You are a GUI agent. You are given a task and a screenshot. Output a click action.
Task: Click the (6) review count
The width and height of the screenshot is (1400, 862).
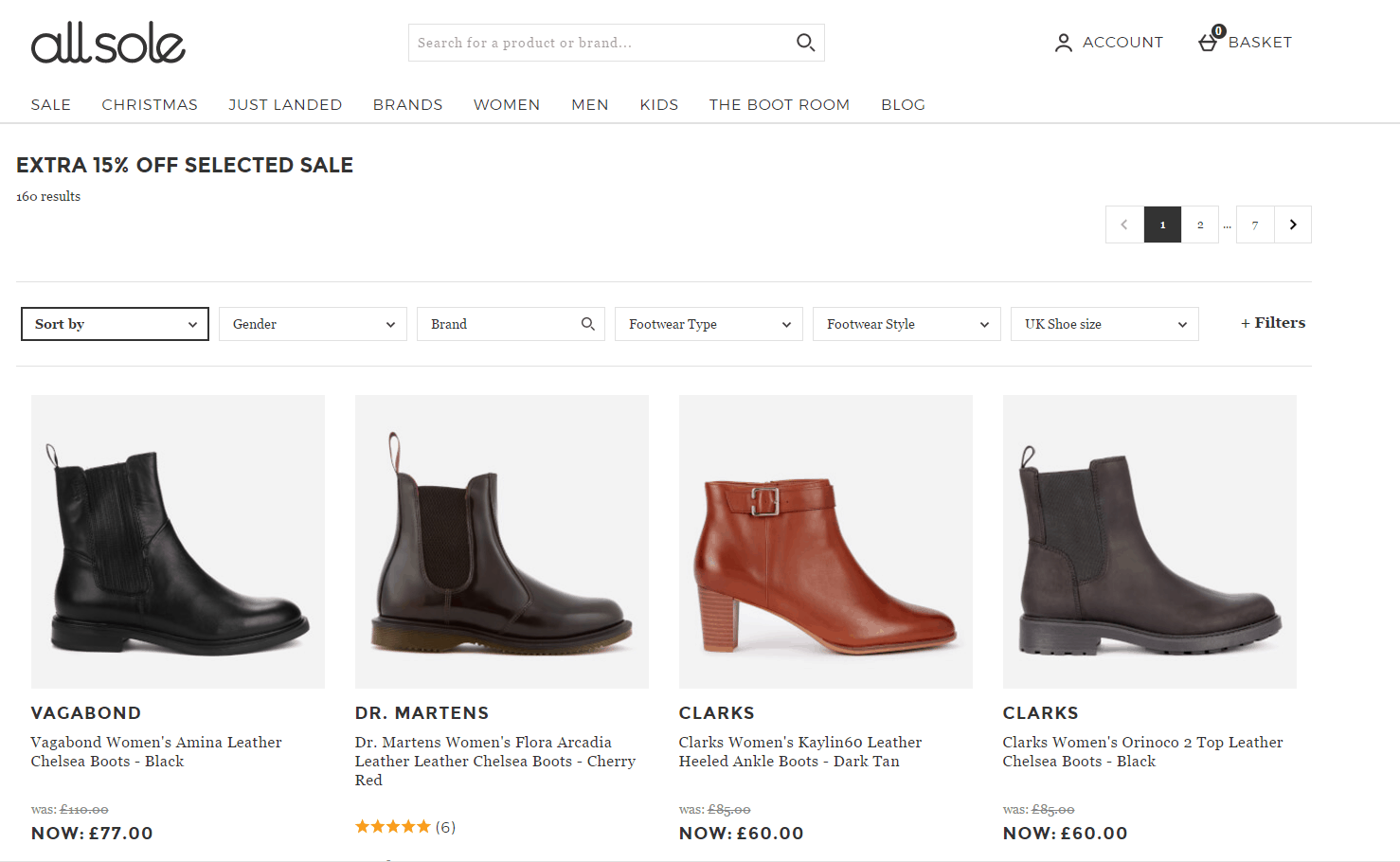[445, 827]
